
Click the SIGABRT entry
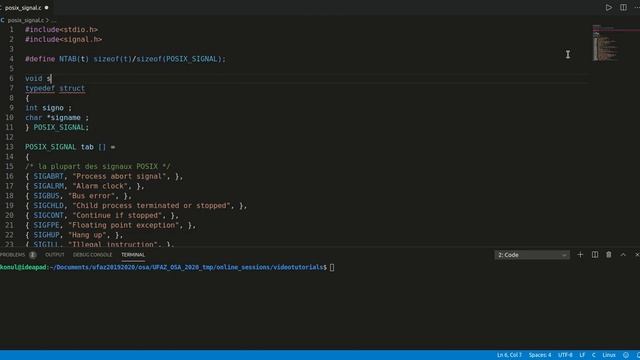pos(104,176)
